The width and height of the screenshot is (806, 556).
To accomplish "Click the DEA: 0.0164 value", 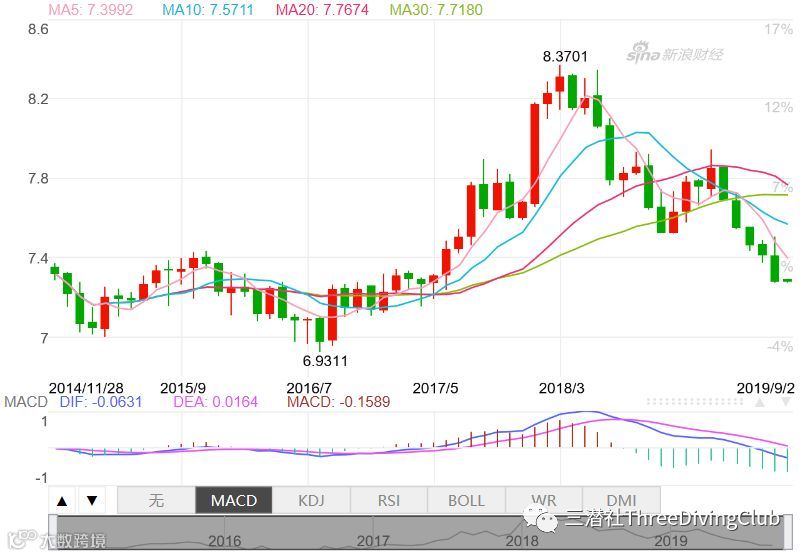I will pos(215,401).
